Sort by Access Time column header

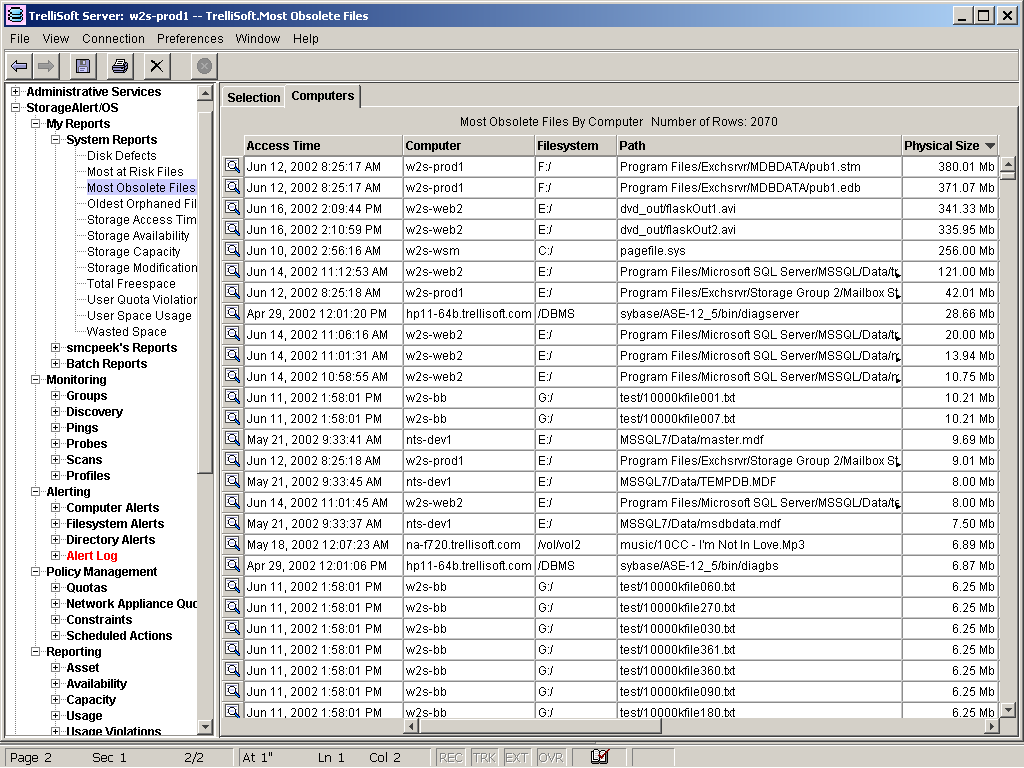(323, 146)
